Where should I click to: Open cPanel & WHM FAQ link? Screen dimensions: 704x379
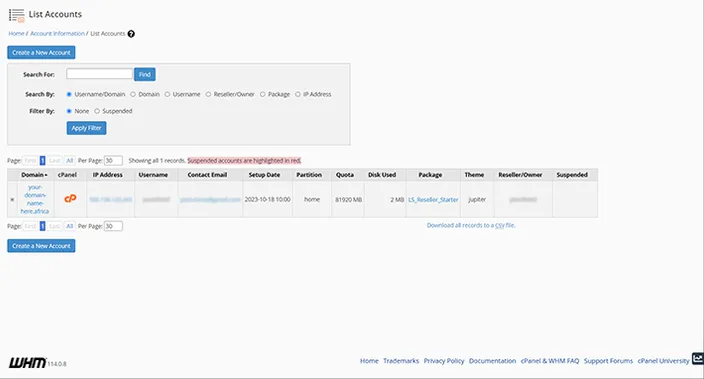click(x=550, y=361)
